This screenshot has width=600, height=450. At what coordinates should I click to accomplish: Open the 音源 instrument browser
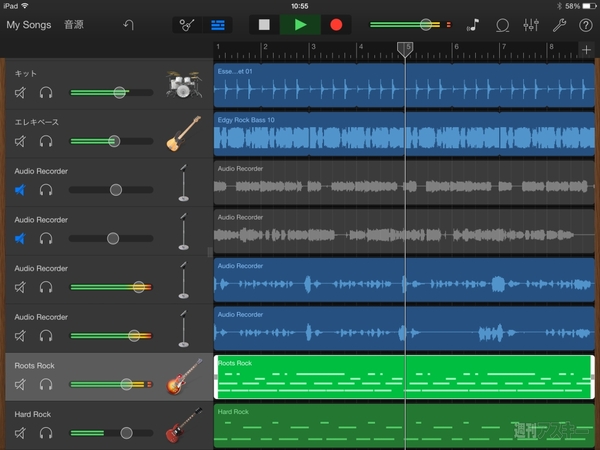[74, 23]
